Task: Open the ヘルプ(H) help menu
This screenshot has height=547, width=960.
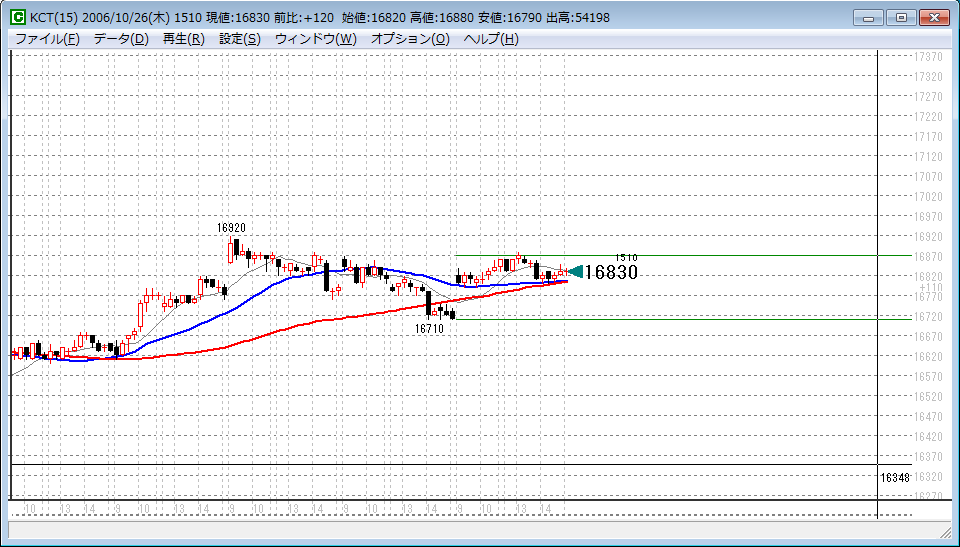Action: [x=491, y=39]
